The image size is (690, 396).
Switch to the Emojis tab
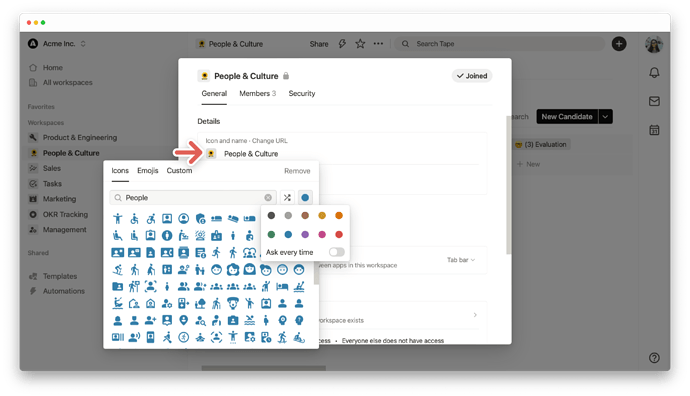click(x=147, y=171)
